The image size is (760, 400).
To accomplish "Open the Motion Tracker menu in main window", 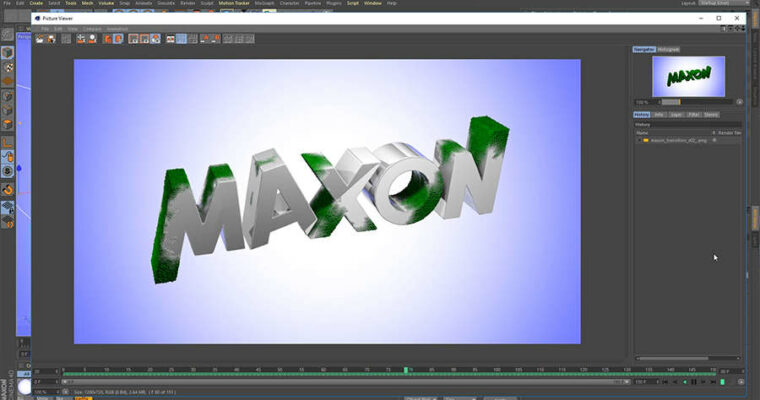I will 234,3.
